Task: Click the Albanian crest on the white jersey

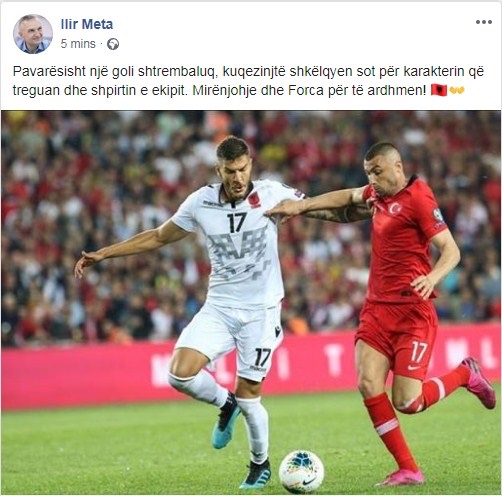Action: 254,200
